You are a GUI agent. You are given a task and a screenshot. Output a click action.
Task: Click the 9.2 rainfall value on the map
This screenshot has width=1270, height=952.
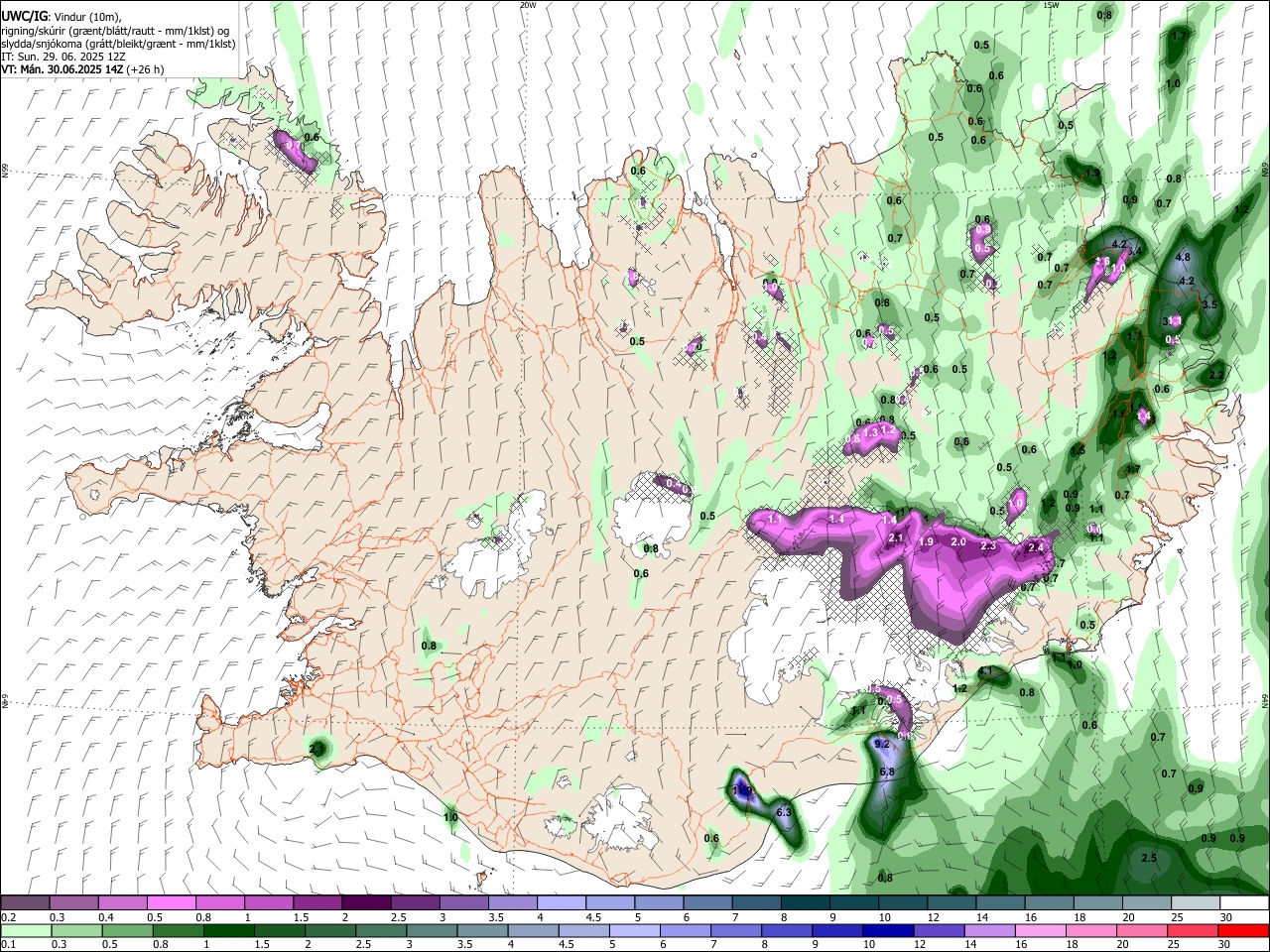tap(882, 744)
